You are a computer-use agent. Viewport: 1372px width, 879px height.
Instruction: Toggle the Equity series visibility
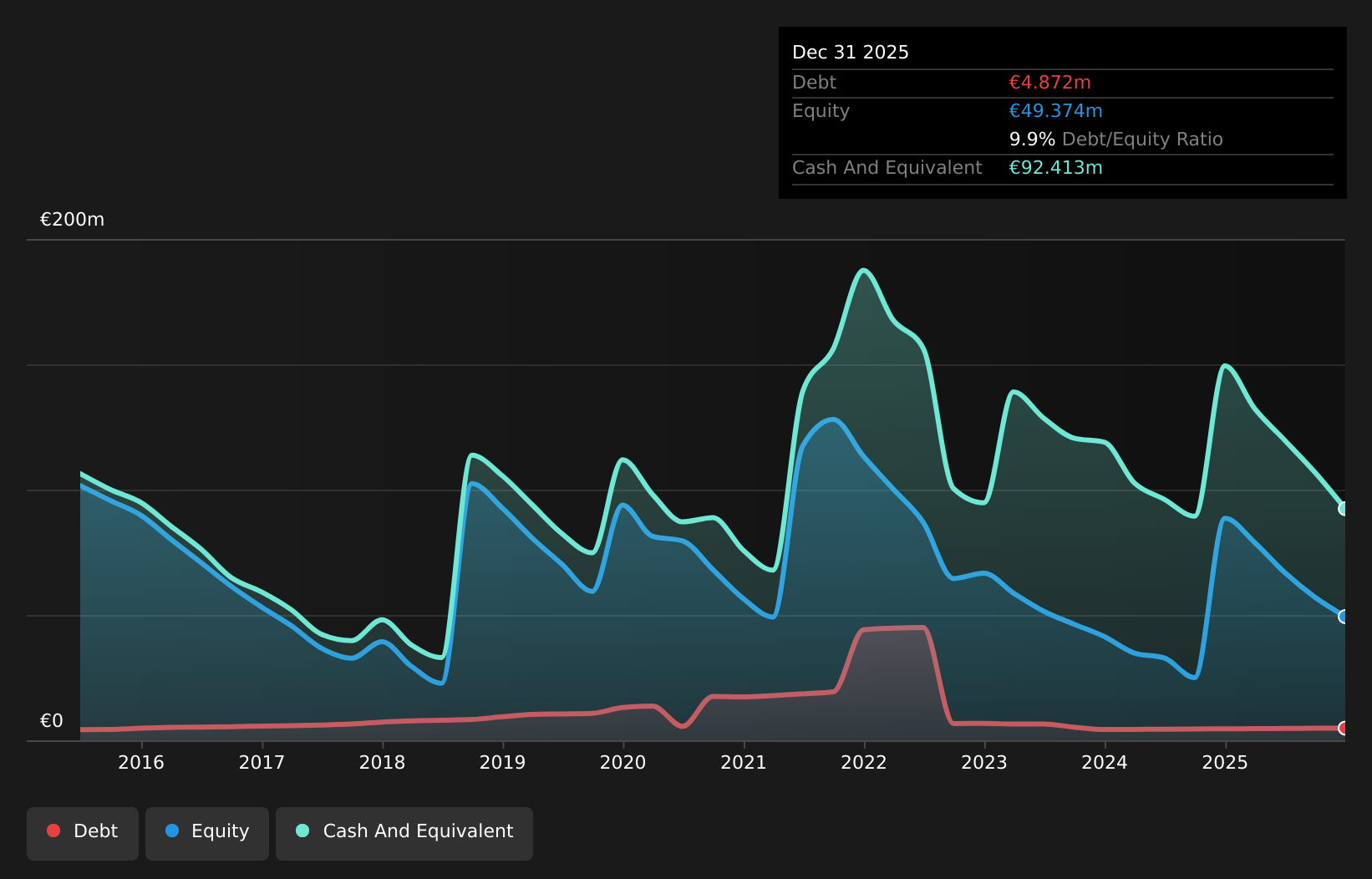coord(206,831)
